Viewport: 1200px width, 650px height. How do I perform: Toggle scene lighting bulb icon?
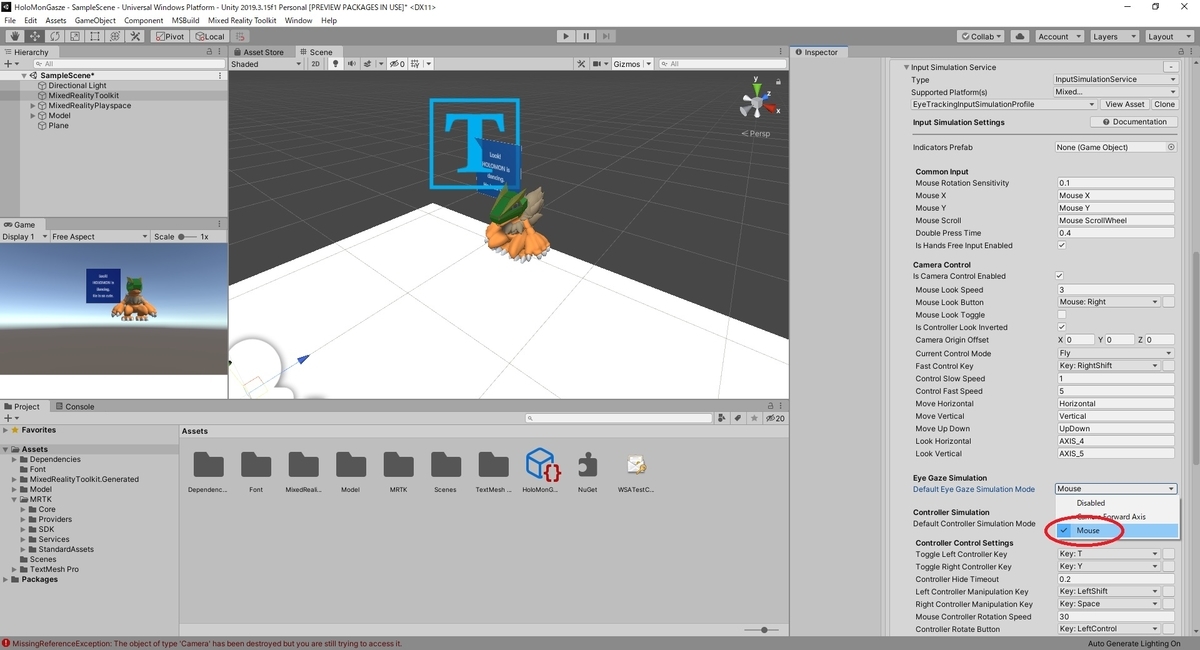[x=336, y=64]
